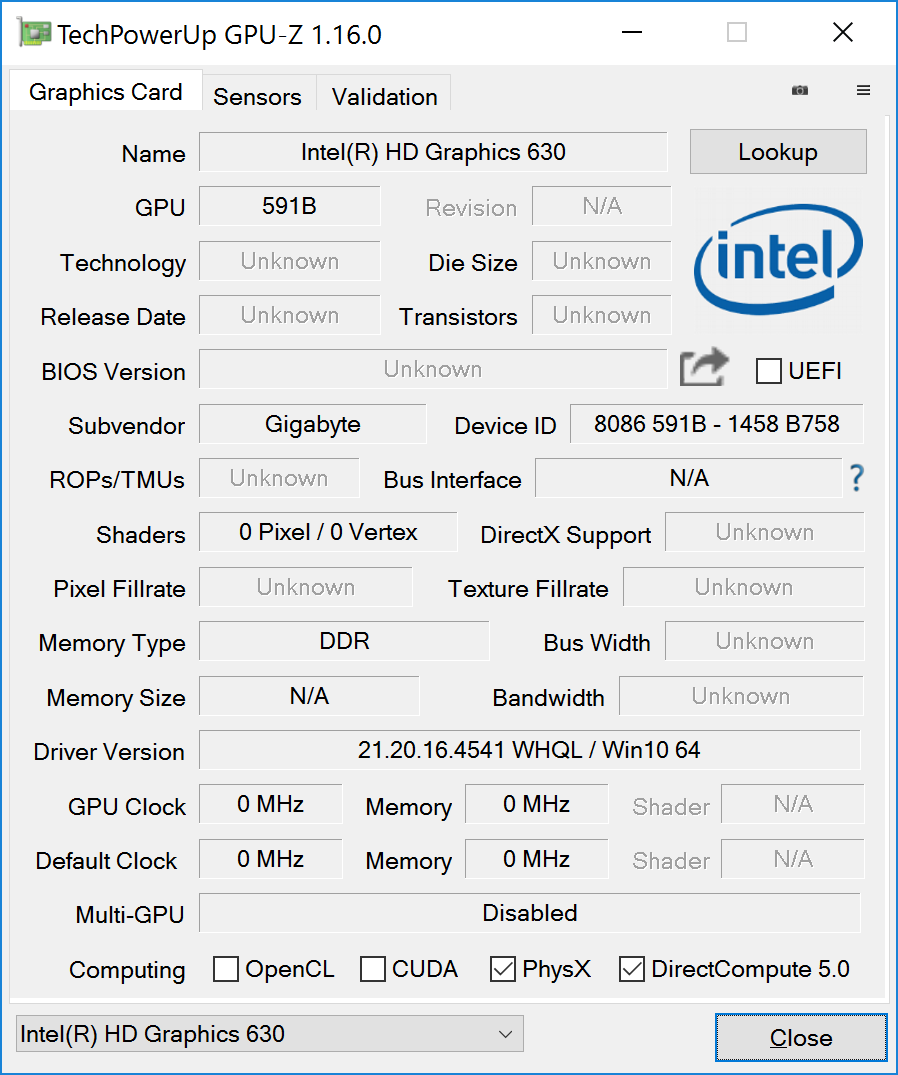Enable the OpenCL checkbox
This screenshot has height=1075, width=898.
coord(227,969)
